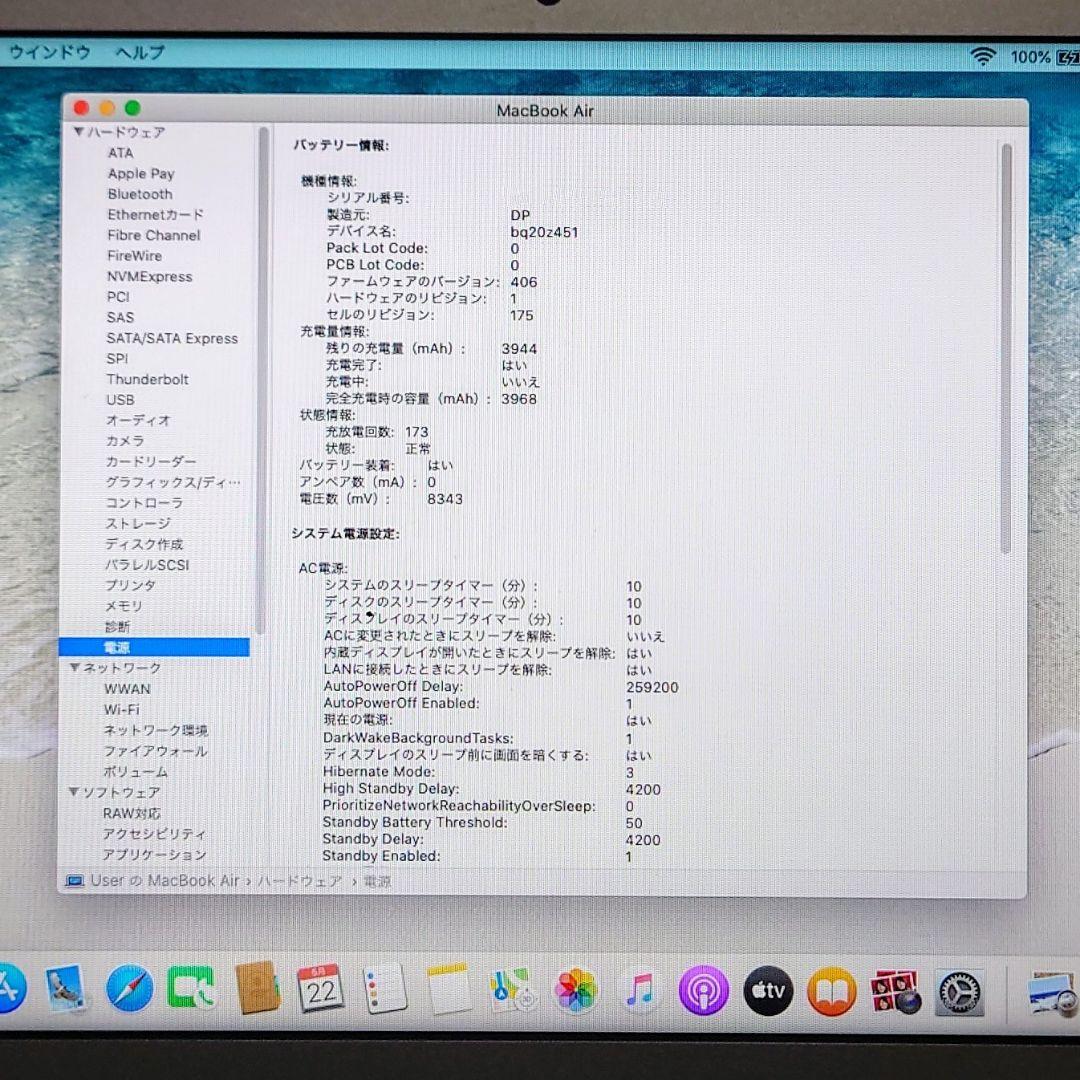Select NVMExpress in sidebar

pyautogui.click(x=149, y=276)
